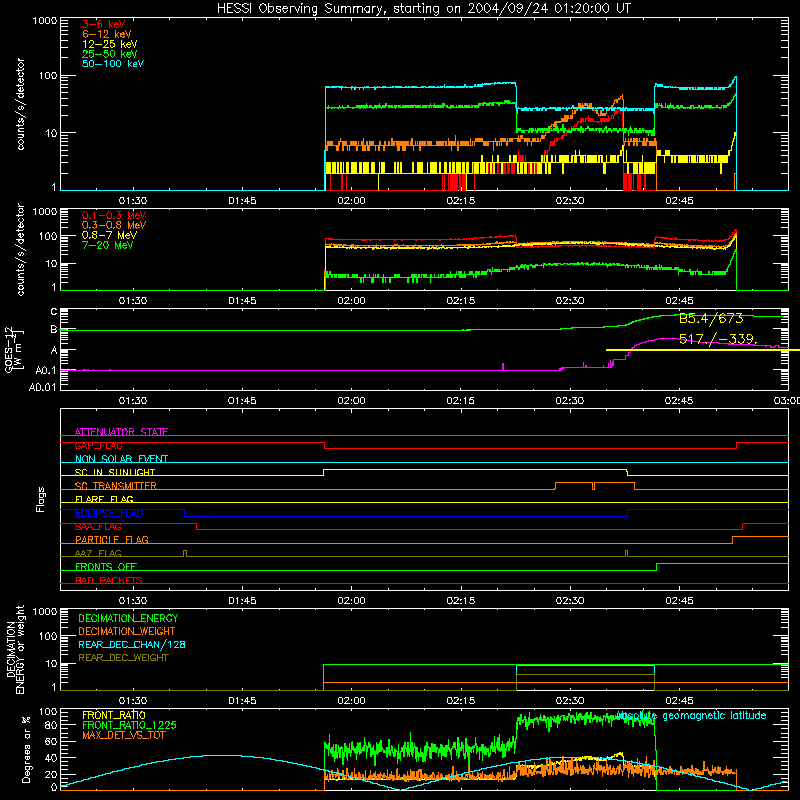Click the NON_SOLAR_EVENT flag label

pos(121,459)
